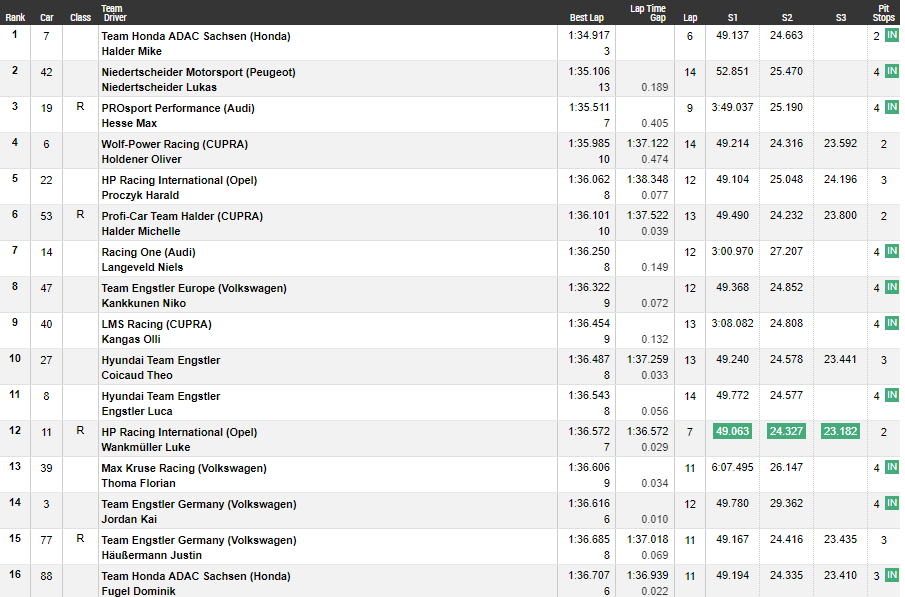This screenshot has width=905, height=597.
Task: Click the S1 column header
Action: click(x=732, y=17)
